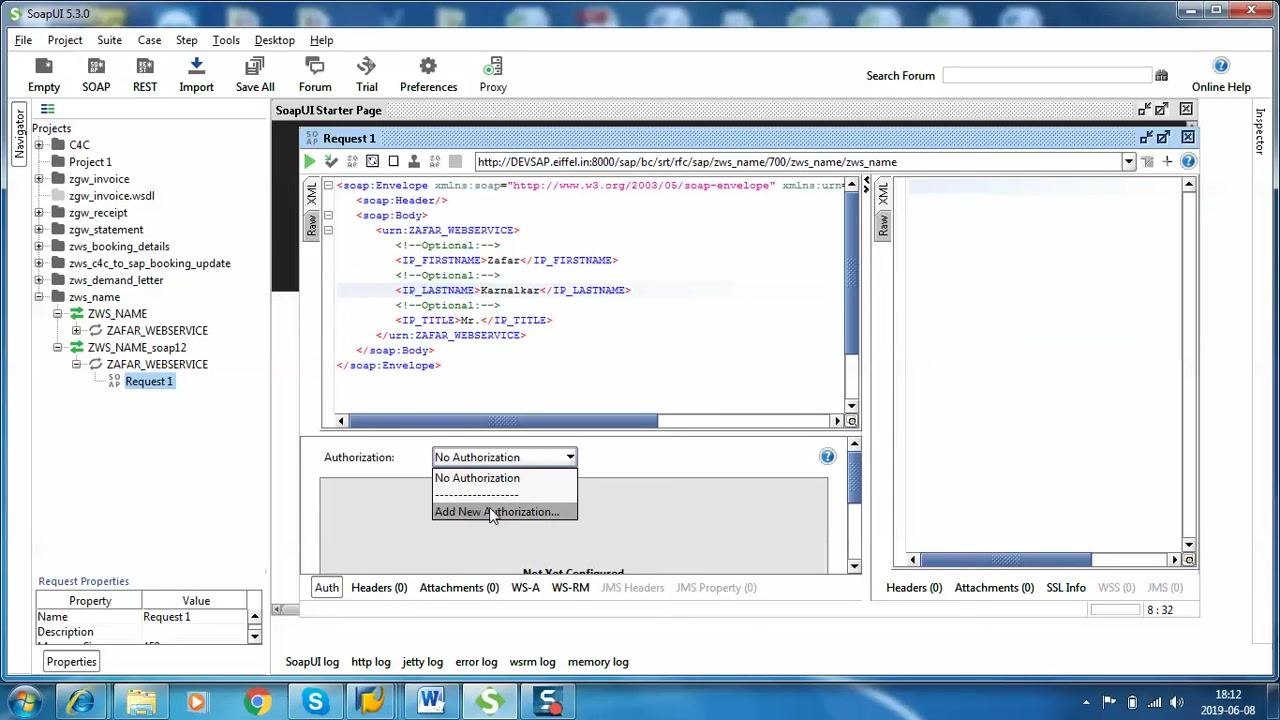Open Google Chrome in the taskbar
This screenshot has height=720, width=1280.
(257, 702)
